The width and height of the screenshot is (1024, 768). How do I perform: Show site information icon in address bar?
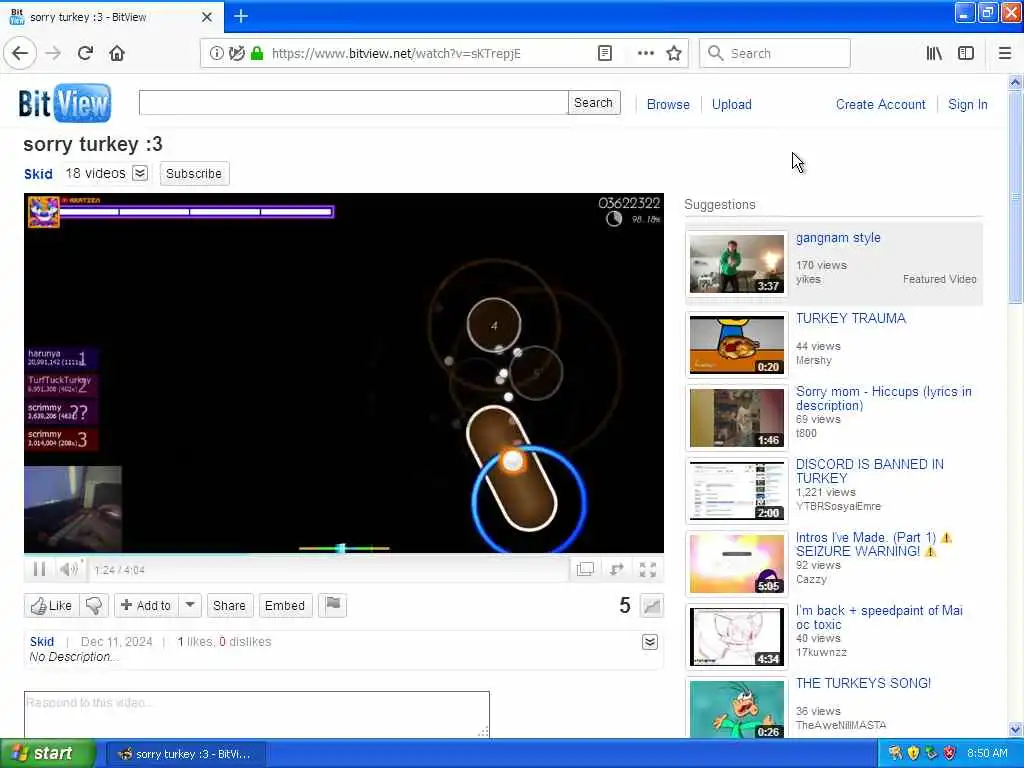tap(216, 53)
